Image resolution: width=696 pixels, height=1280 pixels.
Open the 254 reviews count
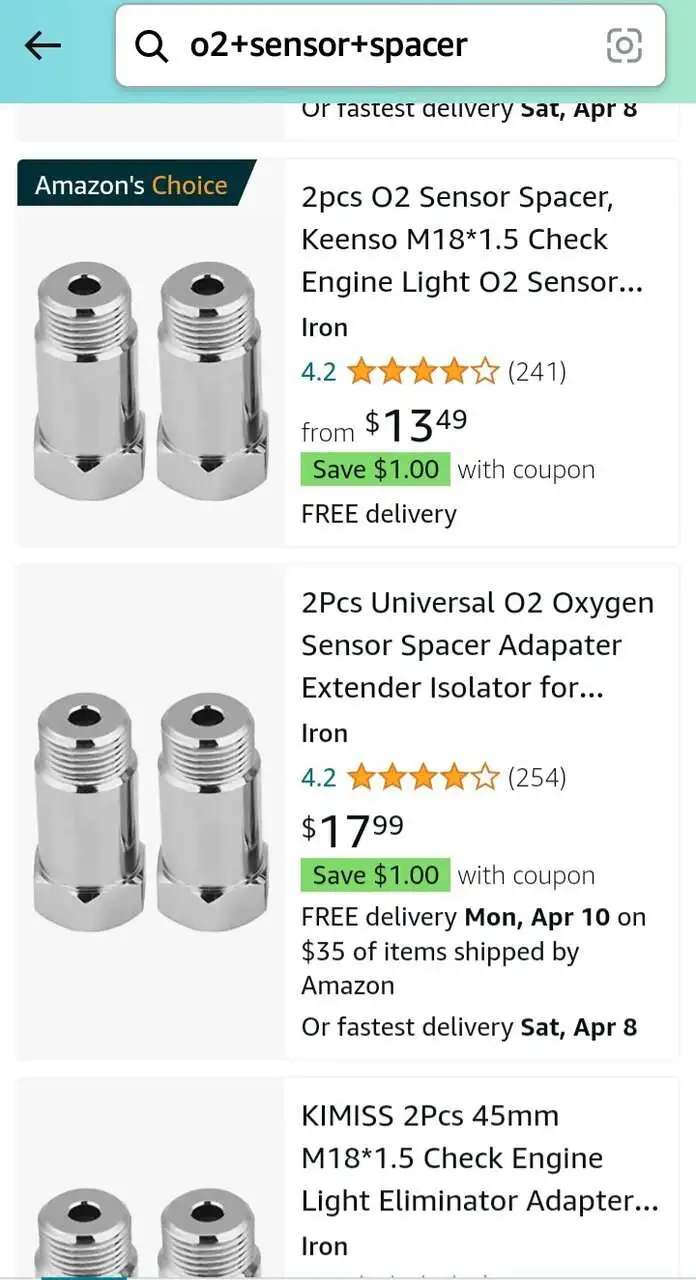click(x=537, y=777)
